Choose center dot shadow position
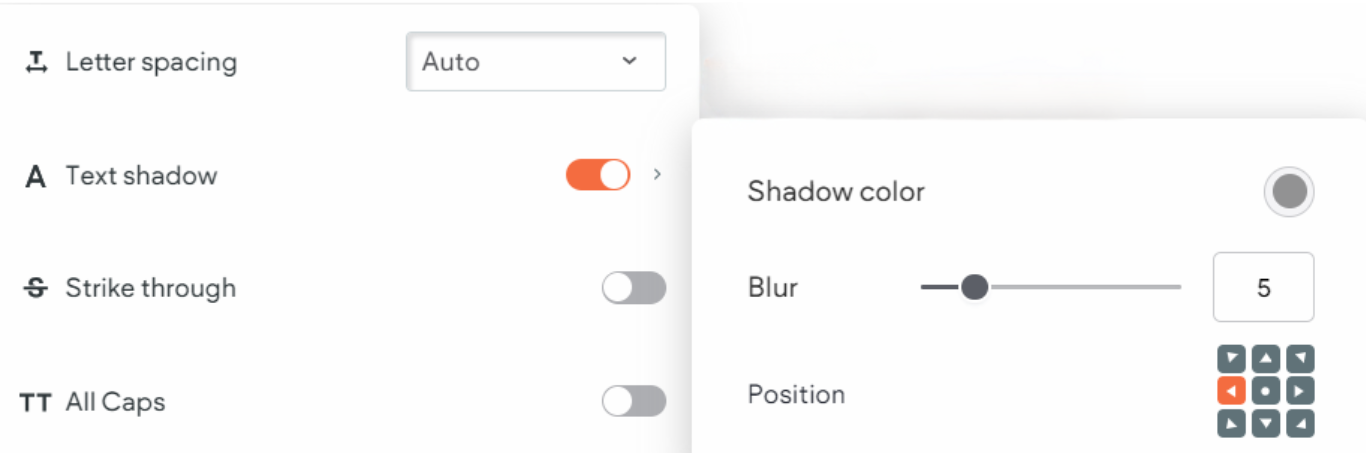1366x453 pixels. coord(1266,391)
